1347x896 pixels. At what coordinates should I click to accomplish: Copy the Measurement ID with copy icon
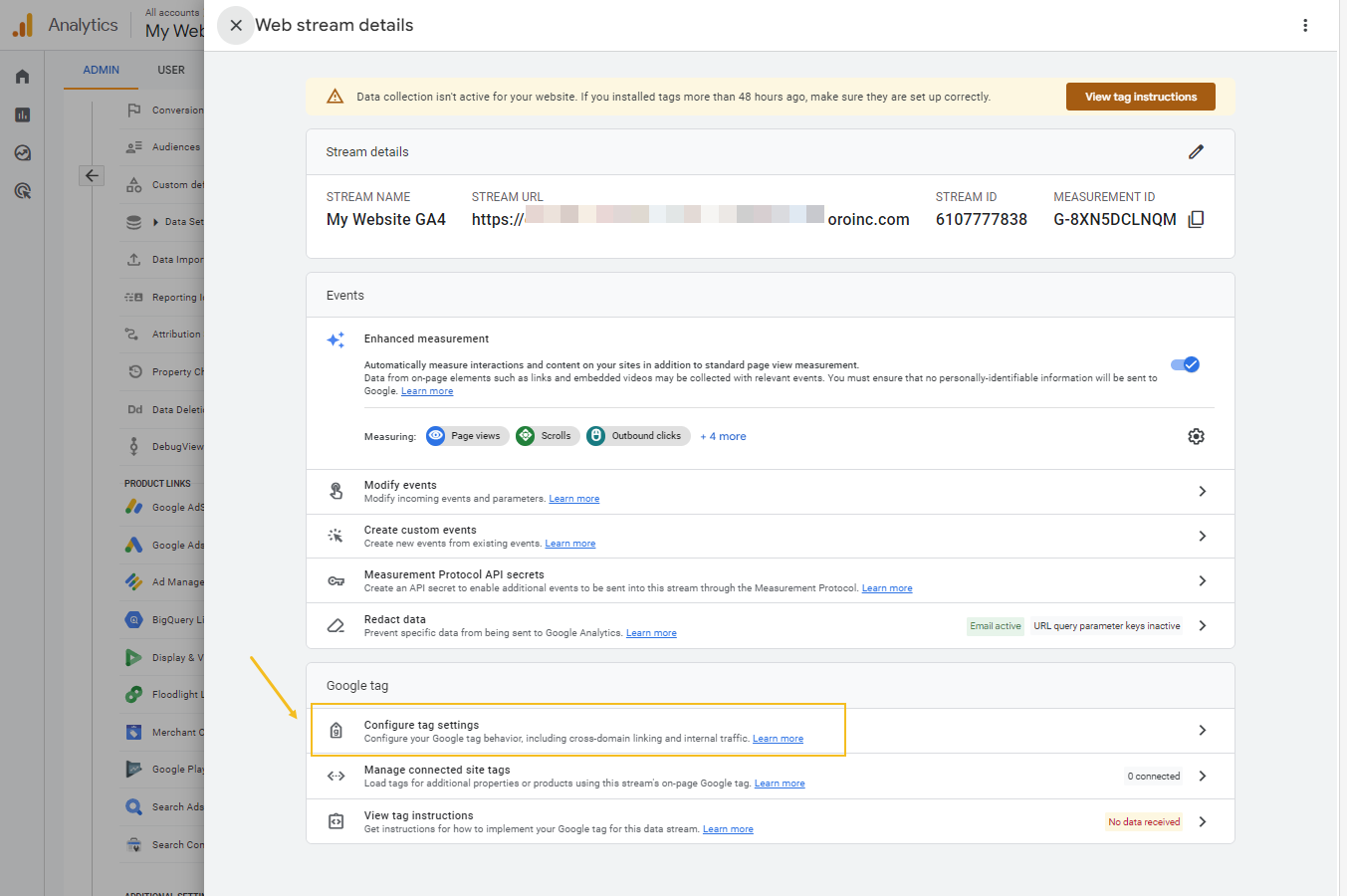pos(1197,219)
